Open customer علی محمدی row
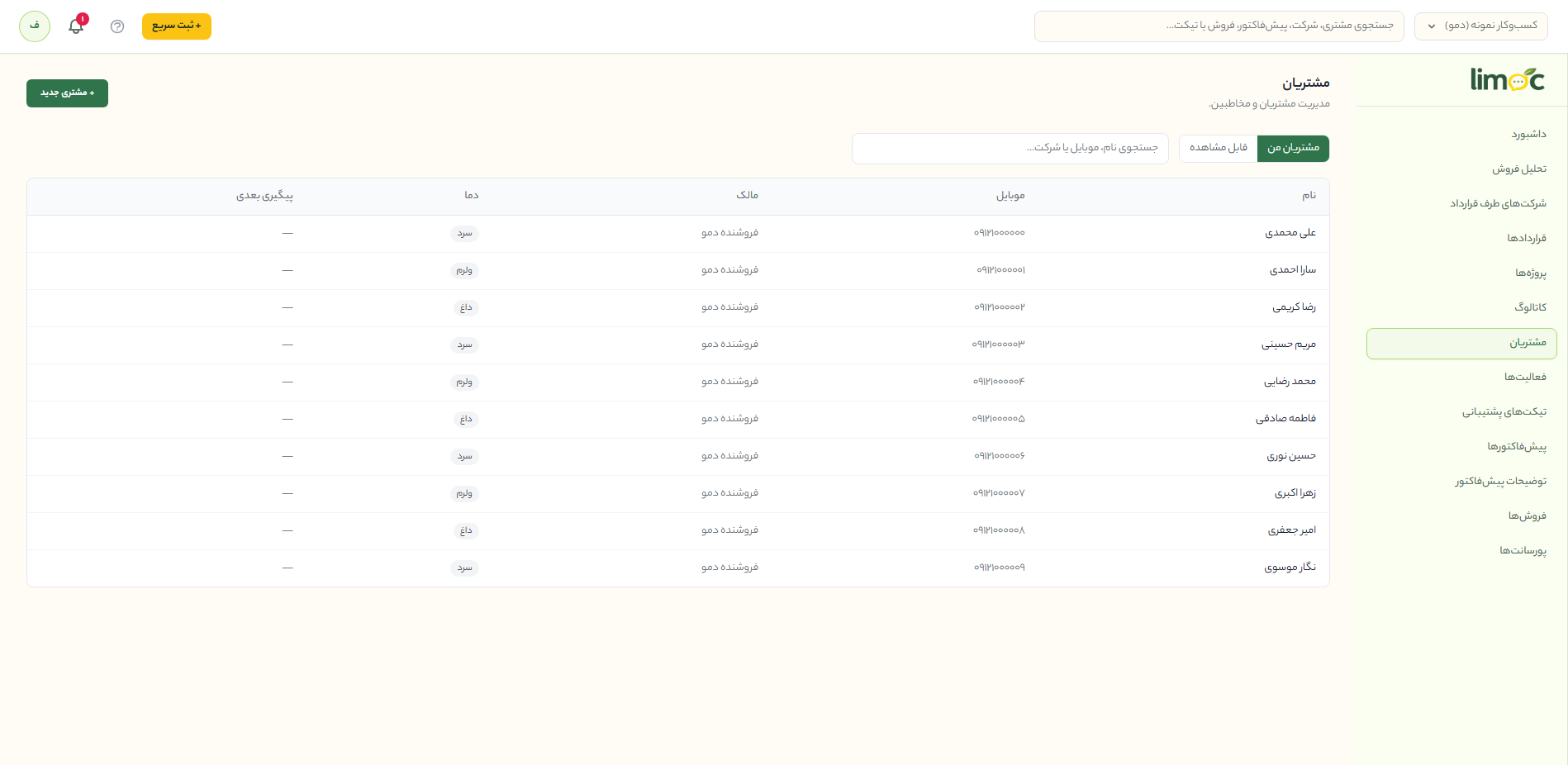Viewport: 1568px width, 765px height. coord(678,234)
